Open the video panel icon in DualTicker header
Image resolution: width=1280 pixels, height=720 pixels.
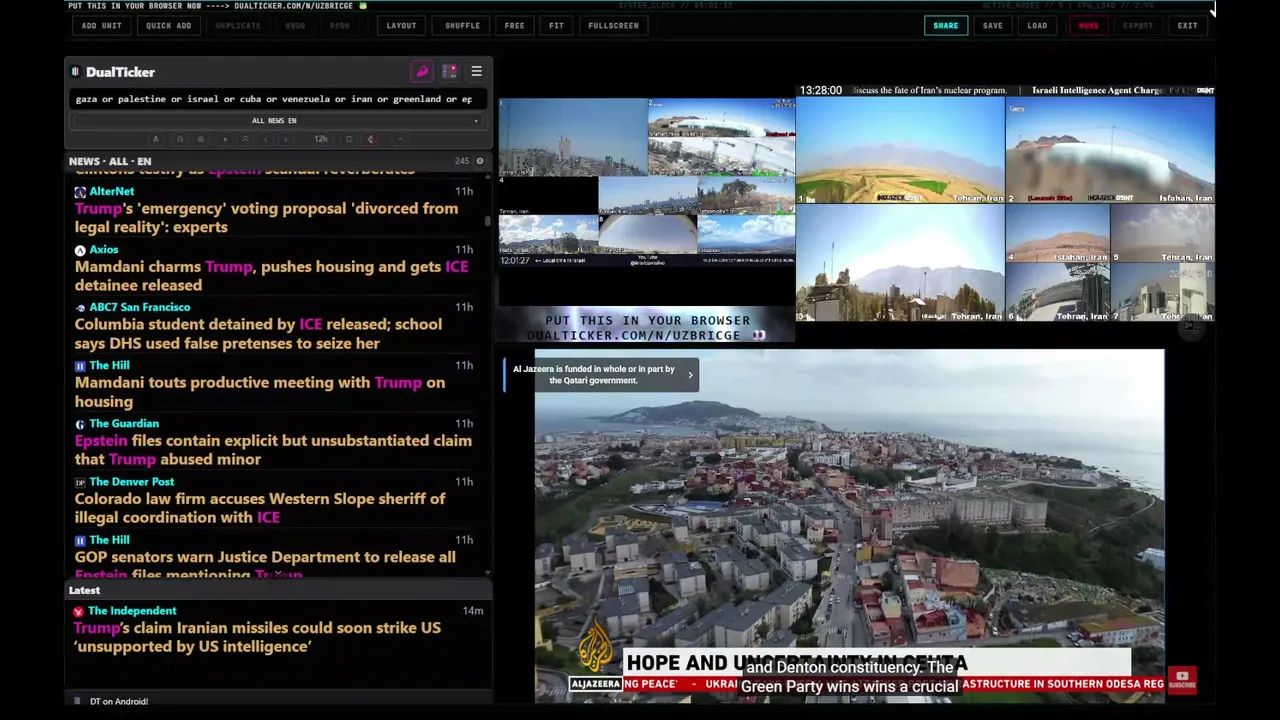(449, 72)
